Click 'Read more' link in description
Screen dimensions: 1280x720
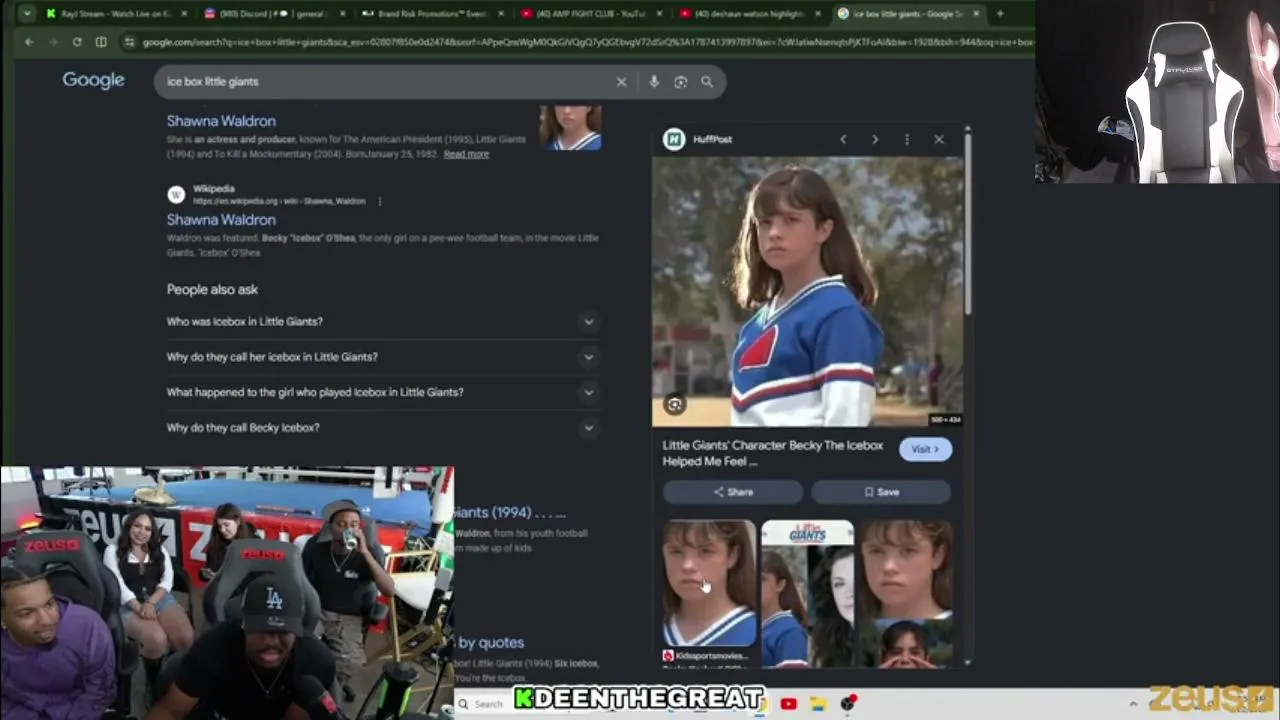point(466,154)
